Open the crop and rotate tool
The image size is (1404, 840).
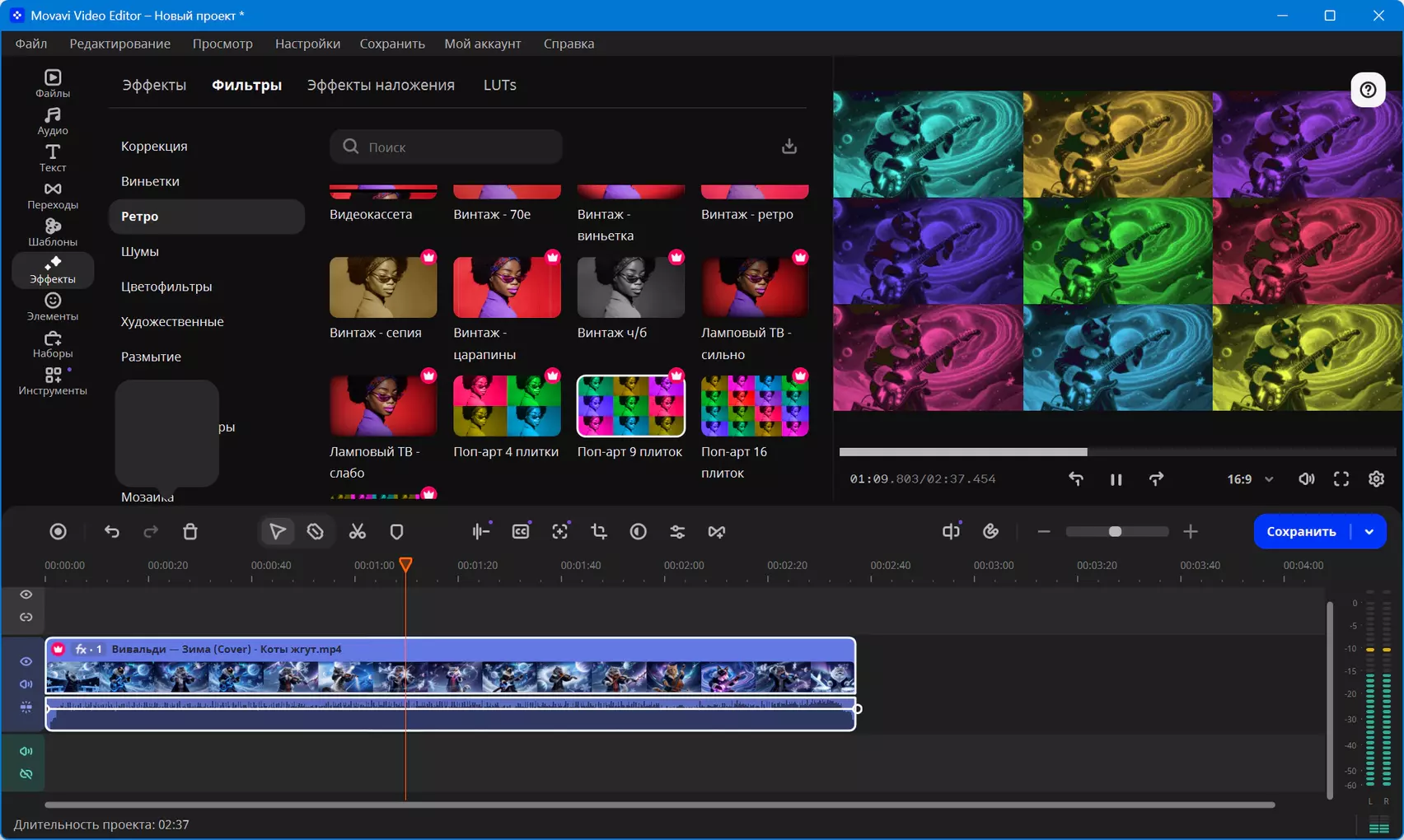pyautogui.click(x=599, y=532)
